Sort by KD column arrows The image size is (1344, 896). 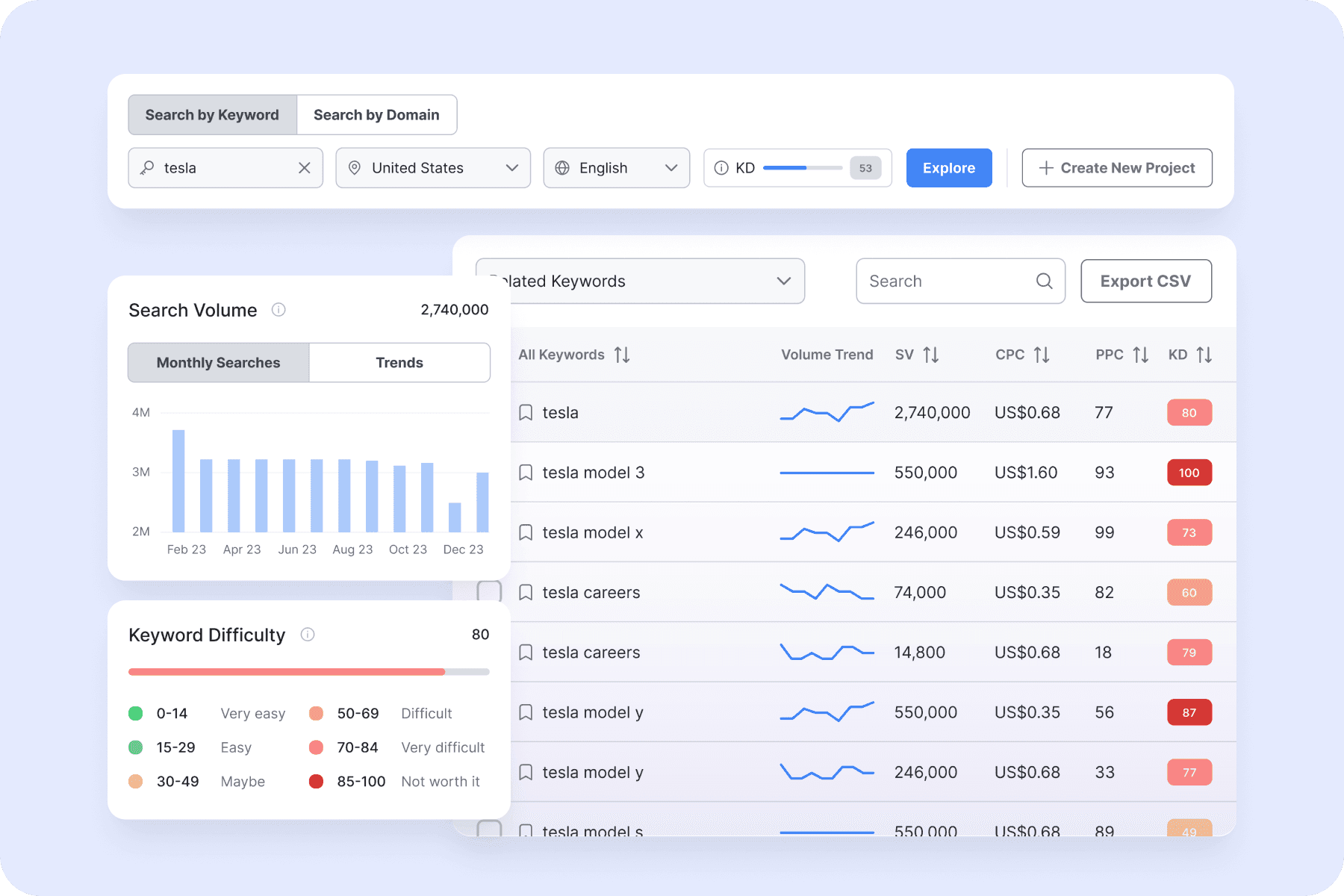[1204, 355]
